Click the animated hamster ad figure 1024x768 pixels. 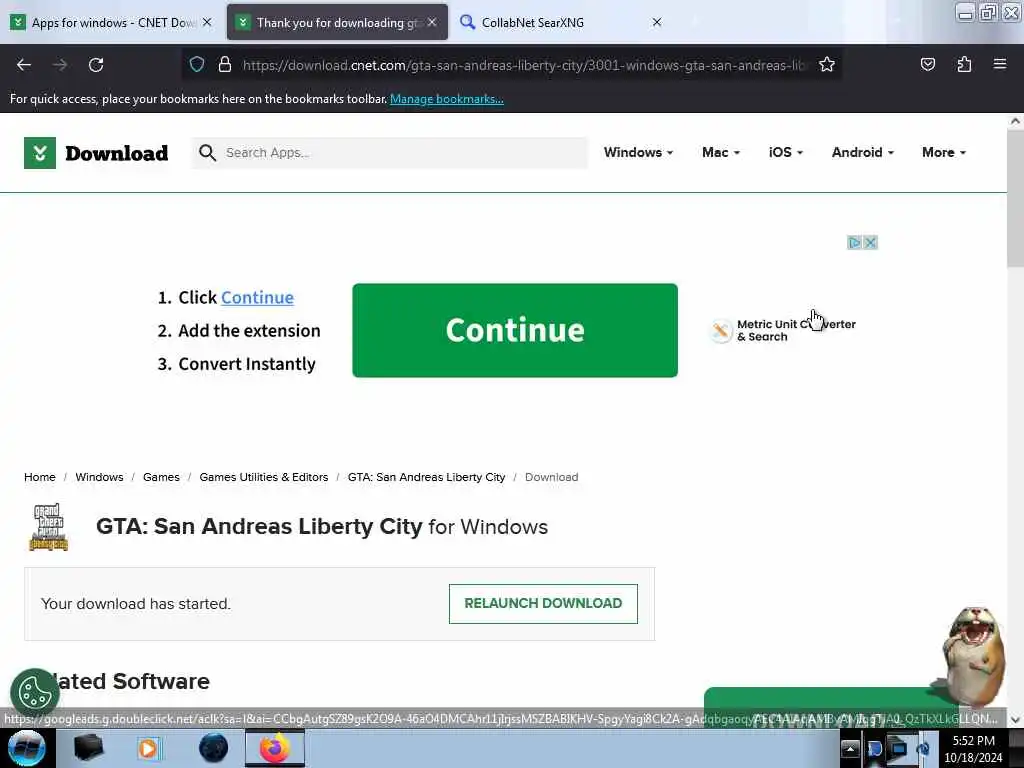pos(973,656)
